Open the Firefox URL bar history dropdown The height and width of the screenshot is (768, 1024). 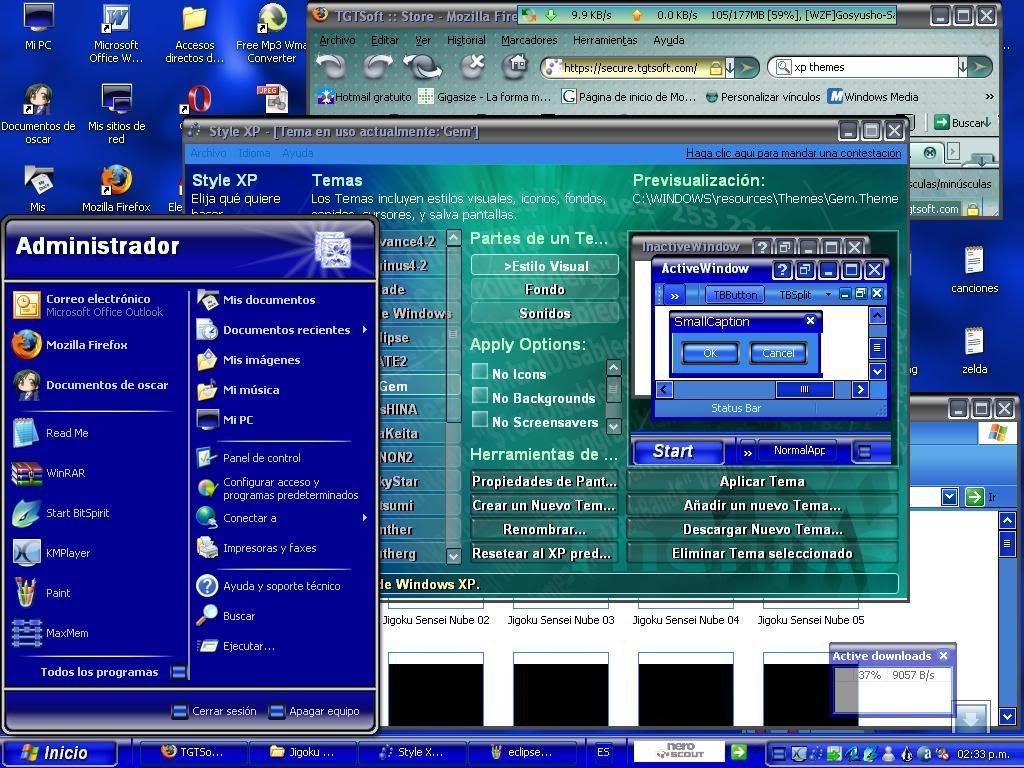[730, 67]
